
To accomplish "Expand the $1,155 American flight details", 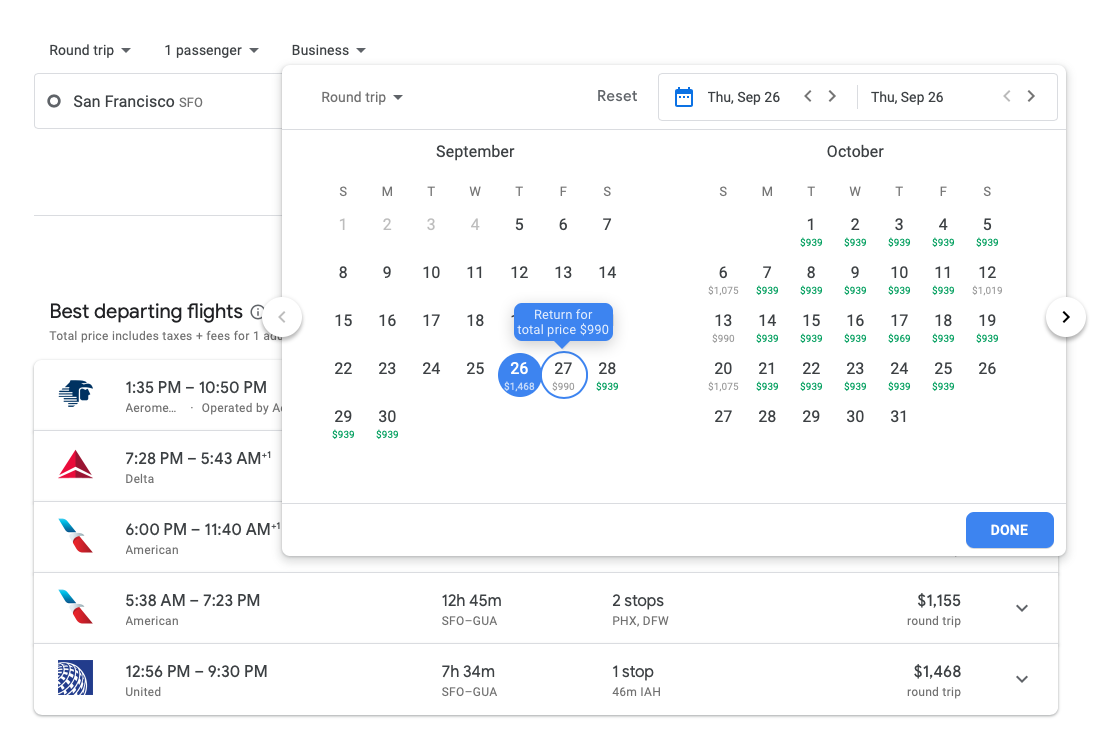I will click(1021, 608).
